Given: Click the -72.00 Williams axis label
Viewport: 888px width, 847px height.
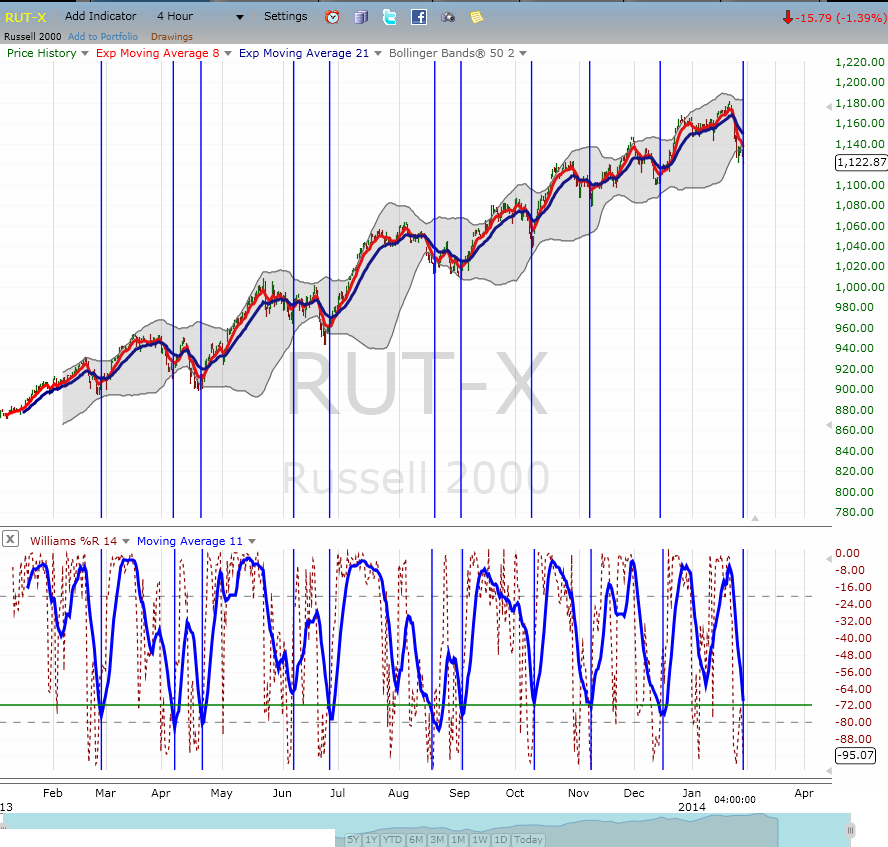Looking at the screenshot, I should [x=853, y=705].
